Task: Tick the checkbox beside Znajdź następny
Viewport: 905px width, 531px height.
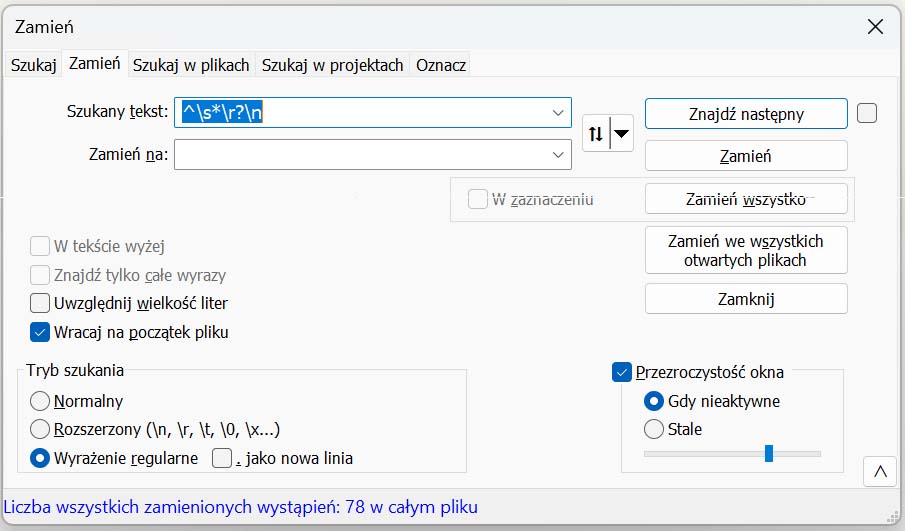Action: coord(867,113)
